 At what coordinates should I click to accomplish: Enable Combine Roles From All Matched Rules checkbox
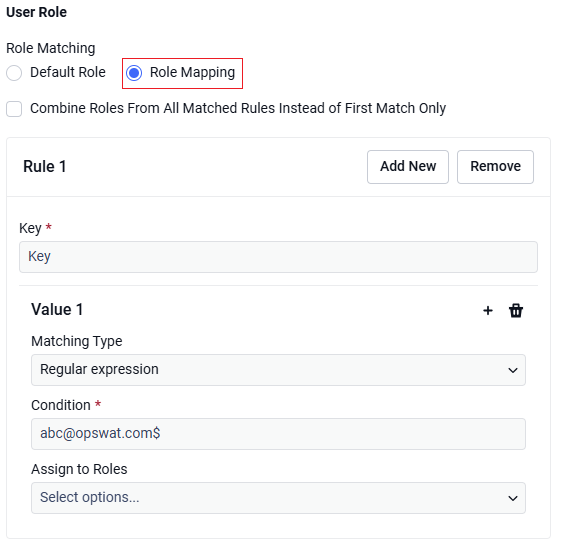click(x=14, y=109)
